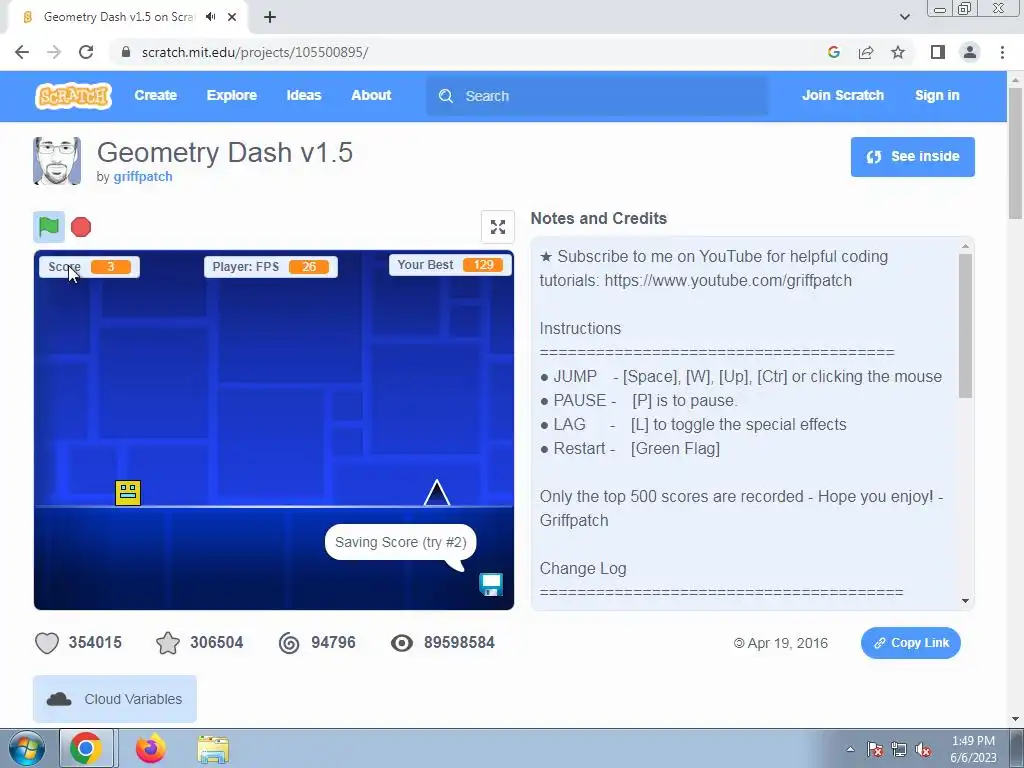Click griffpatch's avatar image
This screenshot has width=1024, height=768.
[57, 161]
